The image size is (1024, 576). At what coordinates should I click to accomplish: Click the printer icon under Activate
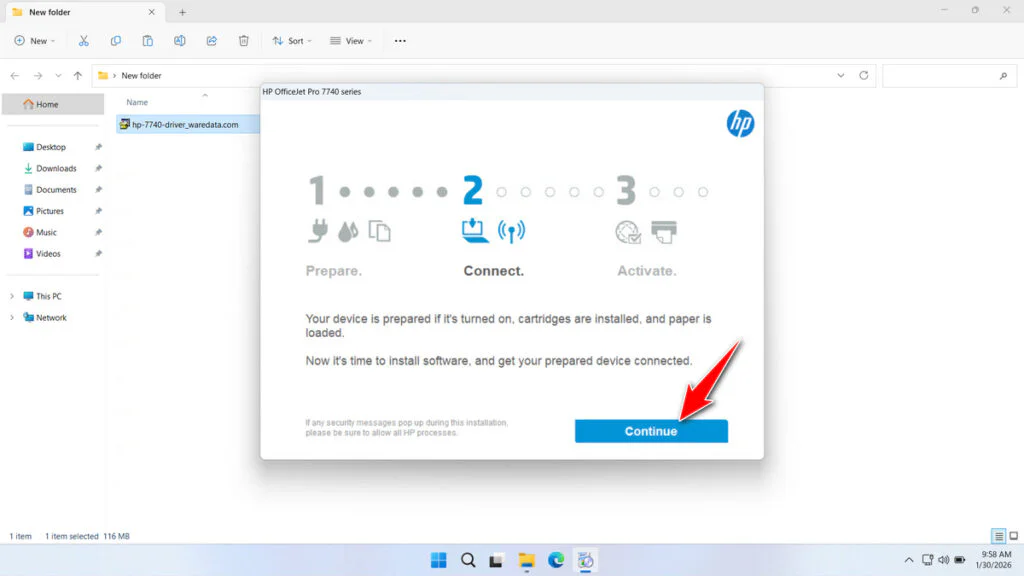tap(663, 231)
